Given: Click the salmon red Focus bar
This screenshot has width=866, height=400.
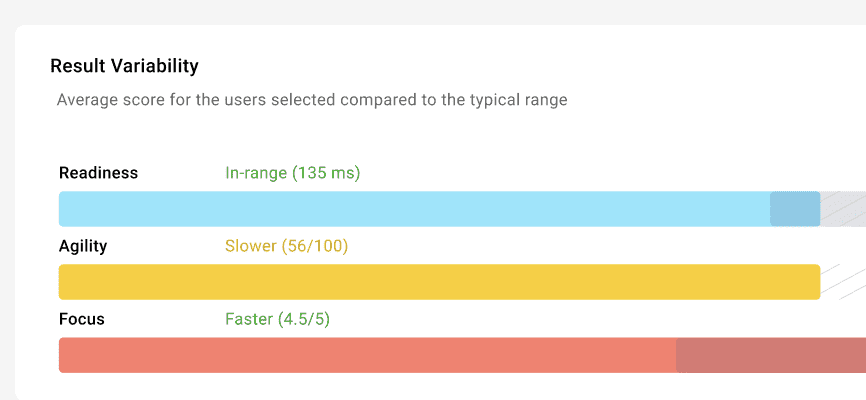Looking at the screenshot, I should click(367, 355).
